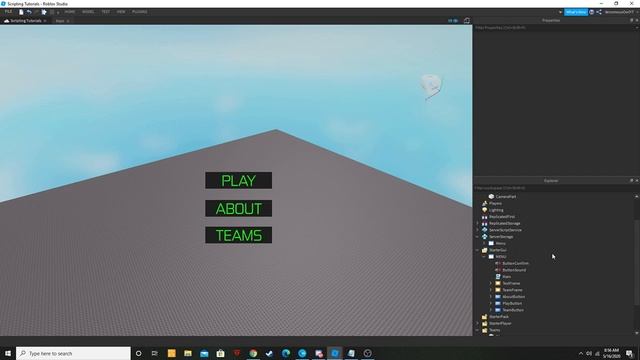Select CameraPart in the Explorer
This screenshot has width=640, height=360.
(505, 197)
